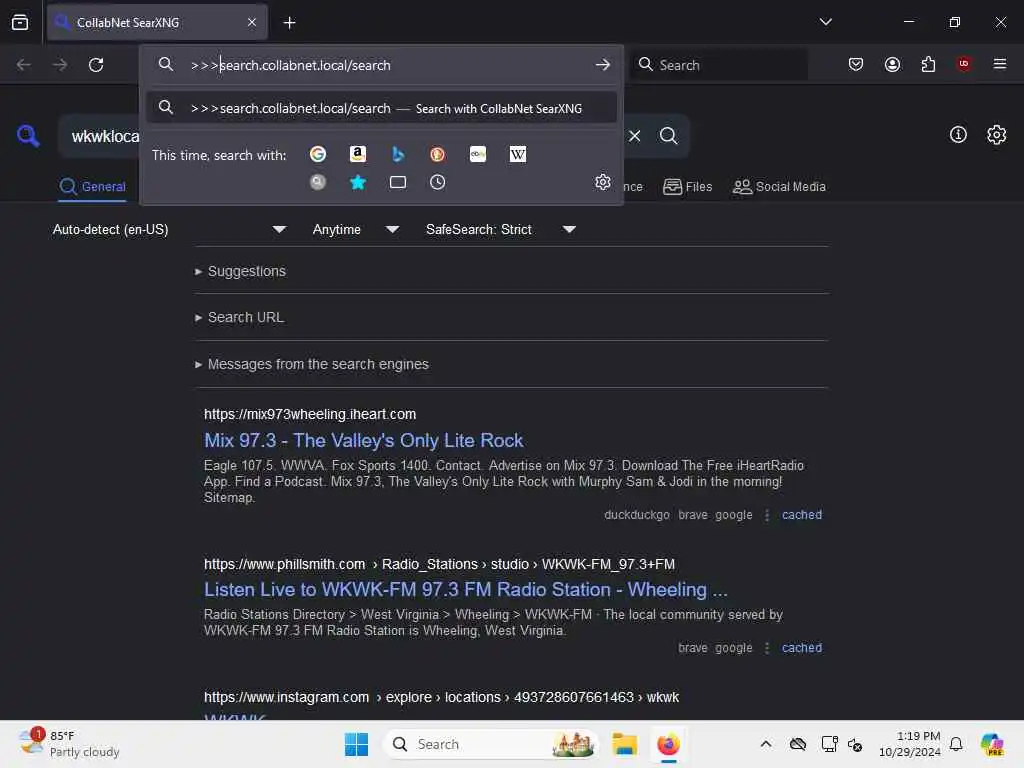Search with Google one-off engine icon
Screen dimensions: 1024x768
[318, 154]
